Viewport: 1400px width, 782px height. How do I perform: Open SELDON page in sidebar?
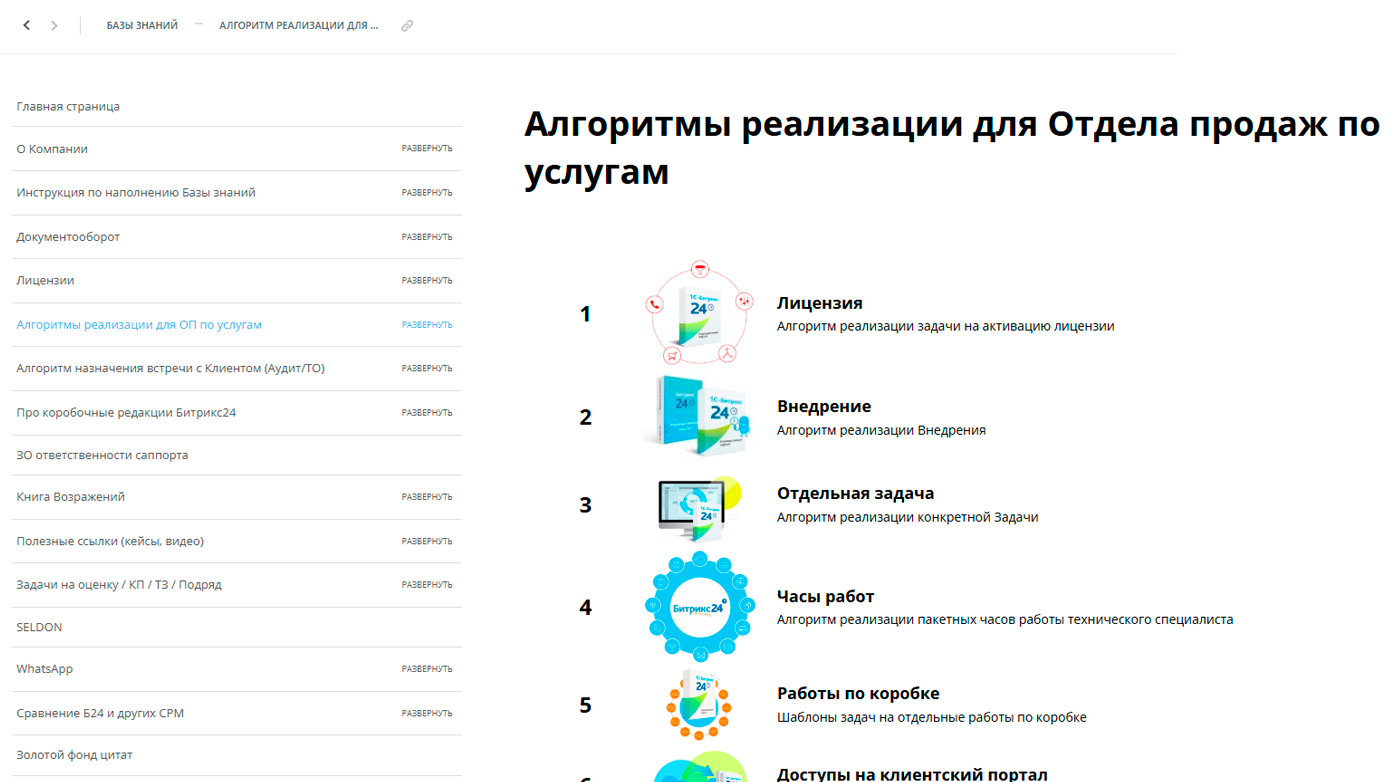coord(39,627)
